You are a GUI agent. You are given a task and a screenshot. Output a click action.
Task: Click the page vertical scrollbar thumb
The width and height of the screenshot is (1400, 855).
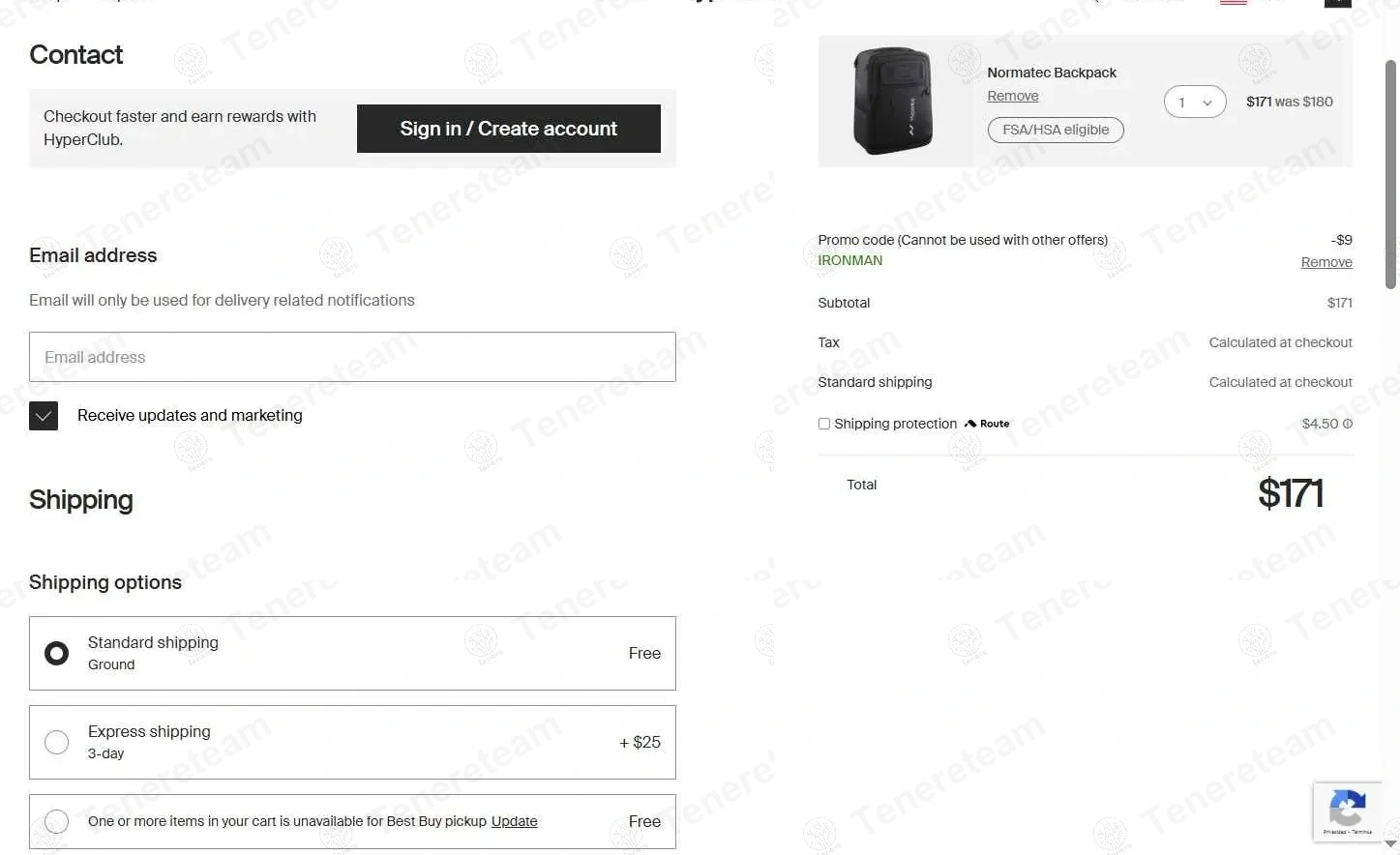1391,174
